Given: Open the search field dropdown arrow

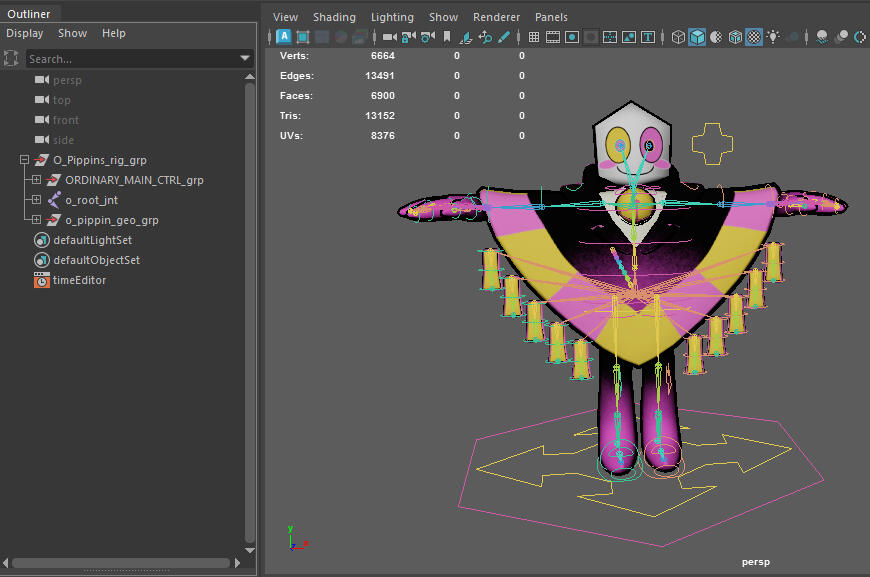Looking at the screenshot, I should (245, 58).
